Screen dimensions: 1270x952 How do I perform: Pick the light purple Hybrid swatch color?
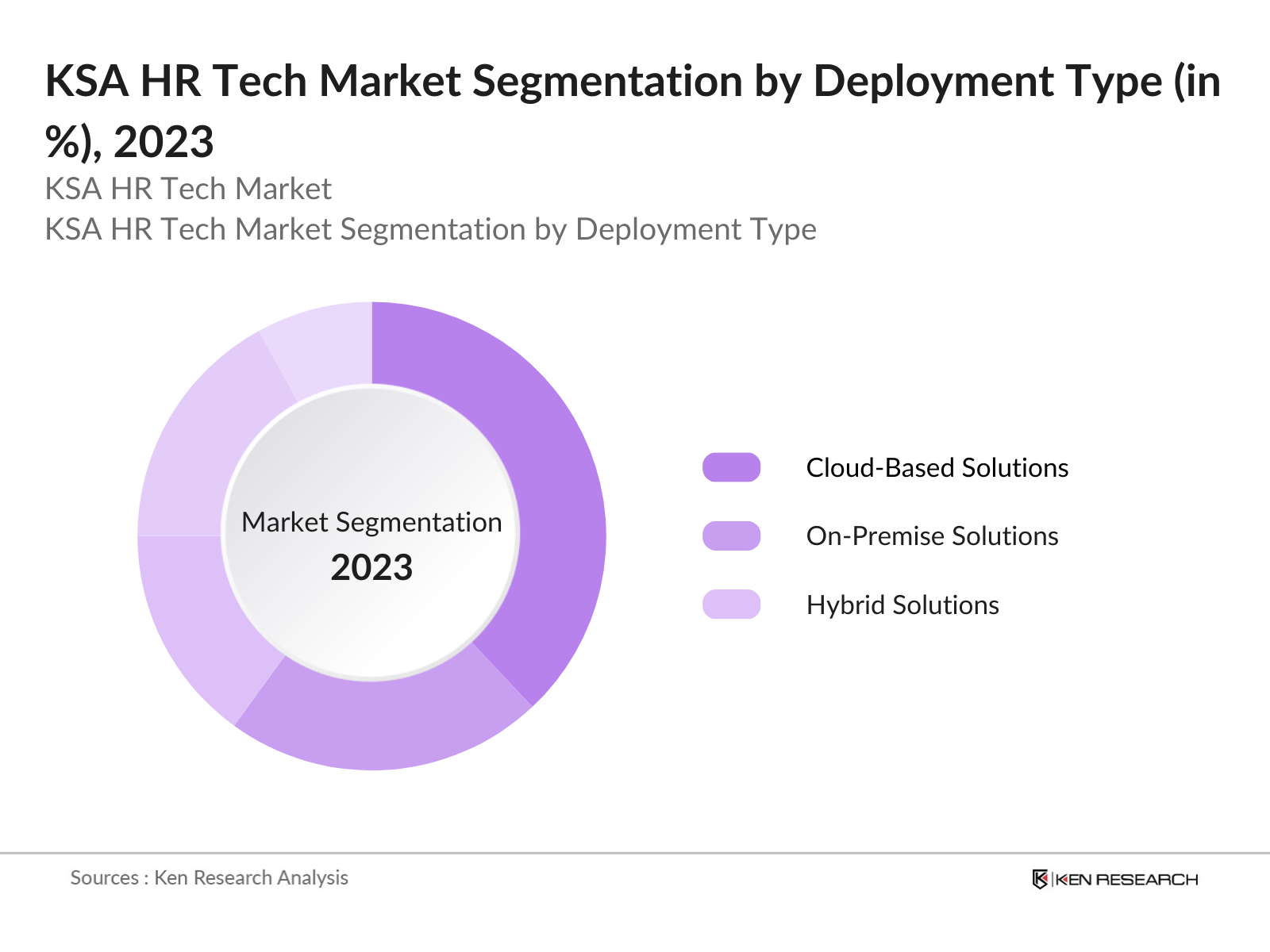[x=733, y=605]
